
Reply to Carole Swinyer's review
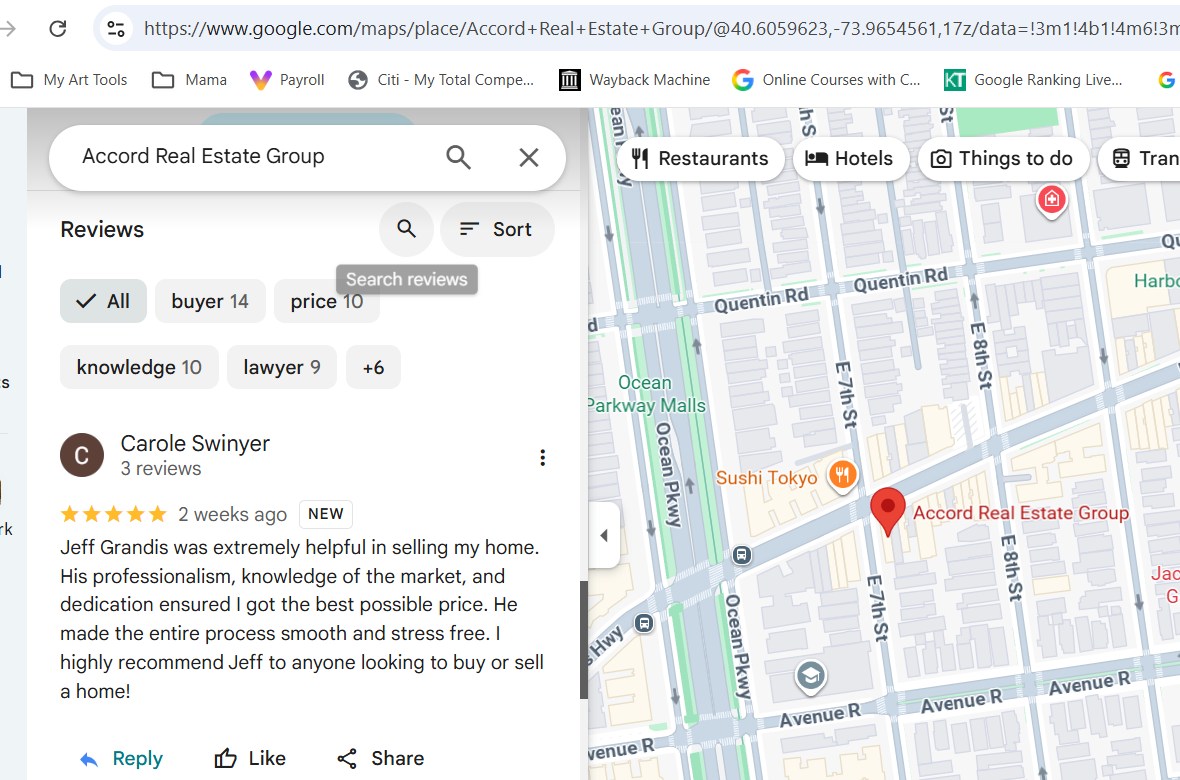[x=121, y=759]
